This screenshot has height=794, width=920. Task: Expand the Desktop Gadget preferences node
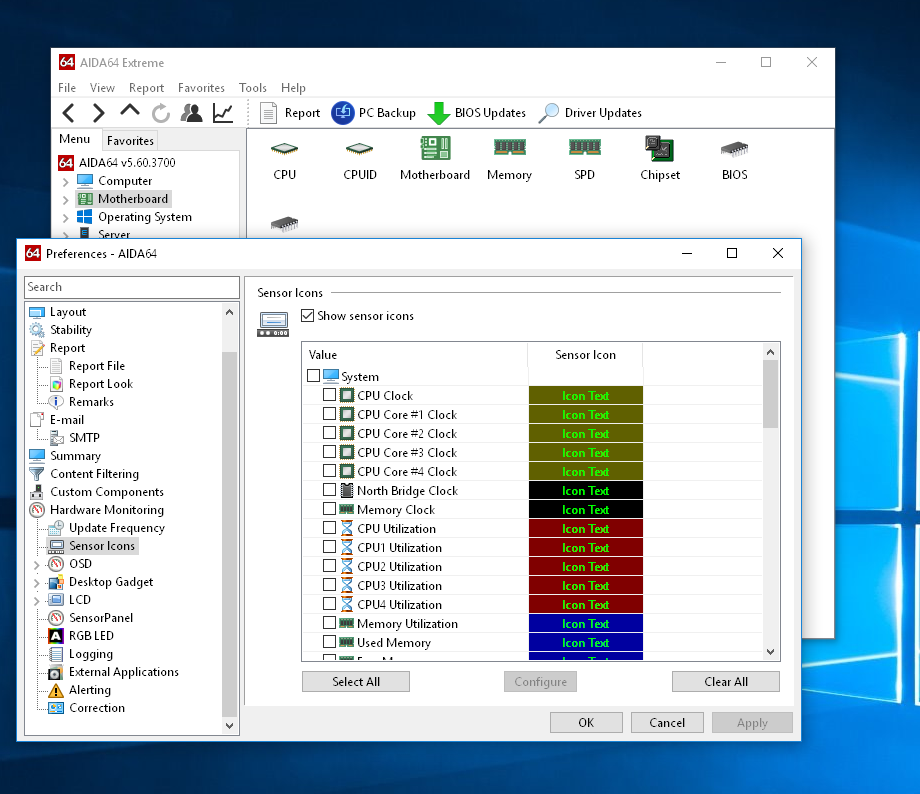pyautogui.click(x=36, y=583)
